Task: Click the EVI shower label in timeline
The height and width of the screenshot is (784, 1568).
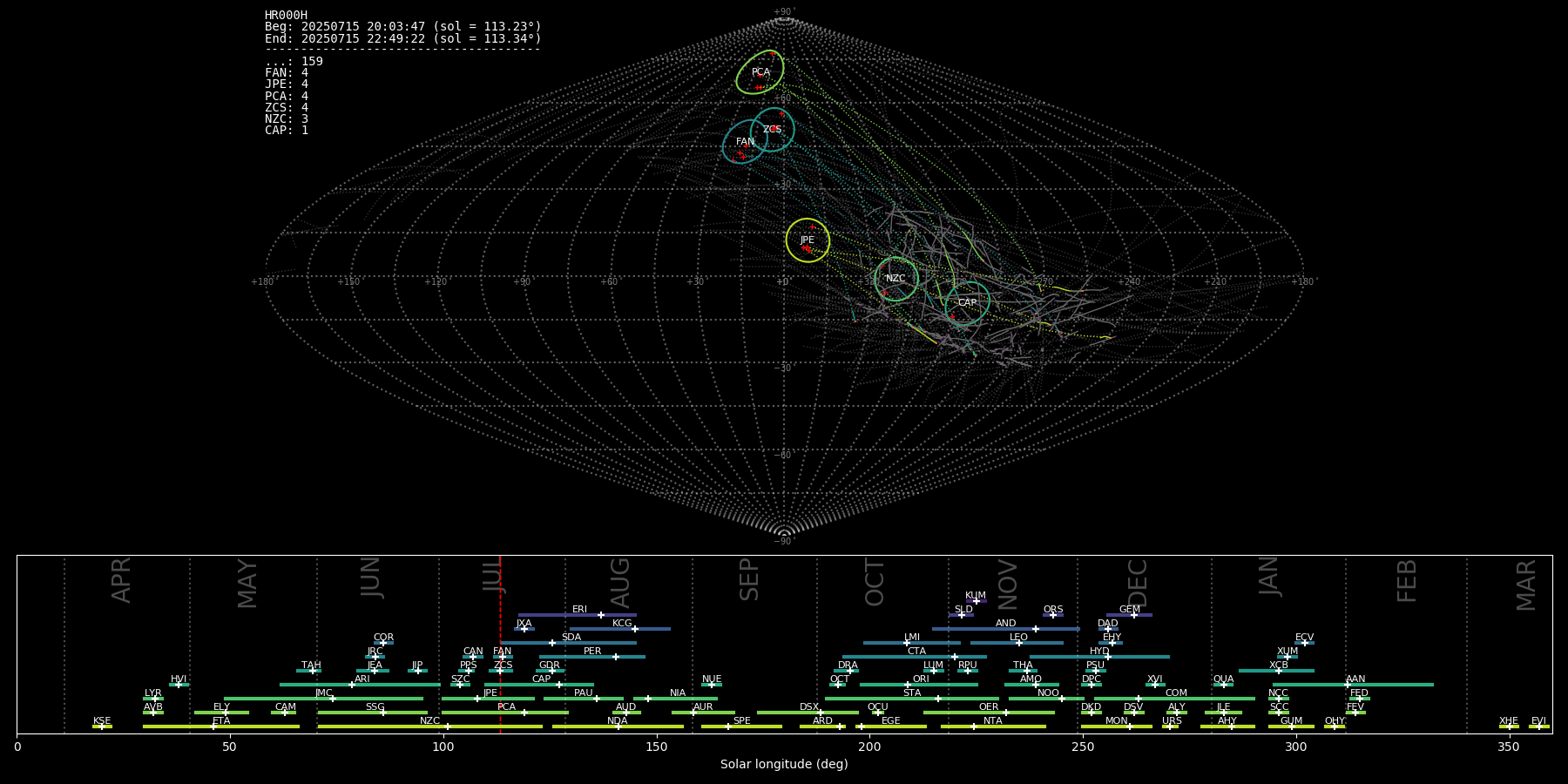Action: (x=1539, y=721)
